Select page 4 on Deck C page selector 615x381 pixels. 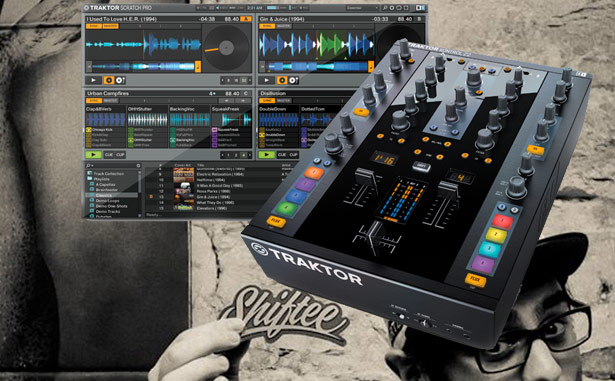[244, 155]
